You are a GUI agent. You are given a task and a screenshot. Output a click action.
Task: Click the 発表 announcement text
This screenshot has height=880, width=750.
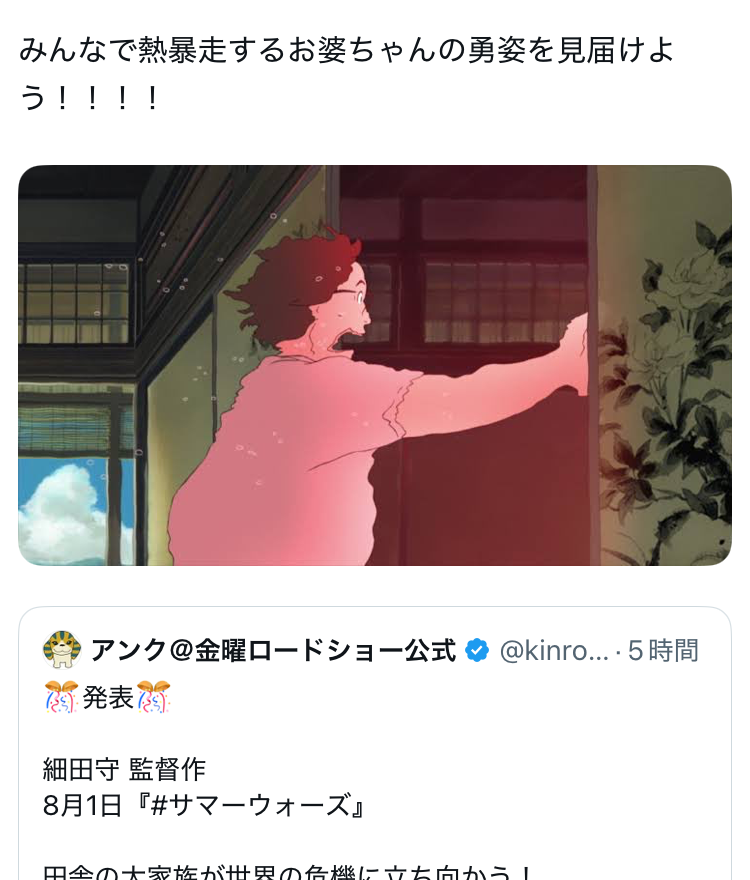[x=108, y=698]
